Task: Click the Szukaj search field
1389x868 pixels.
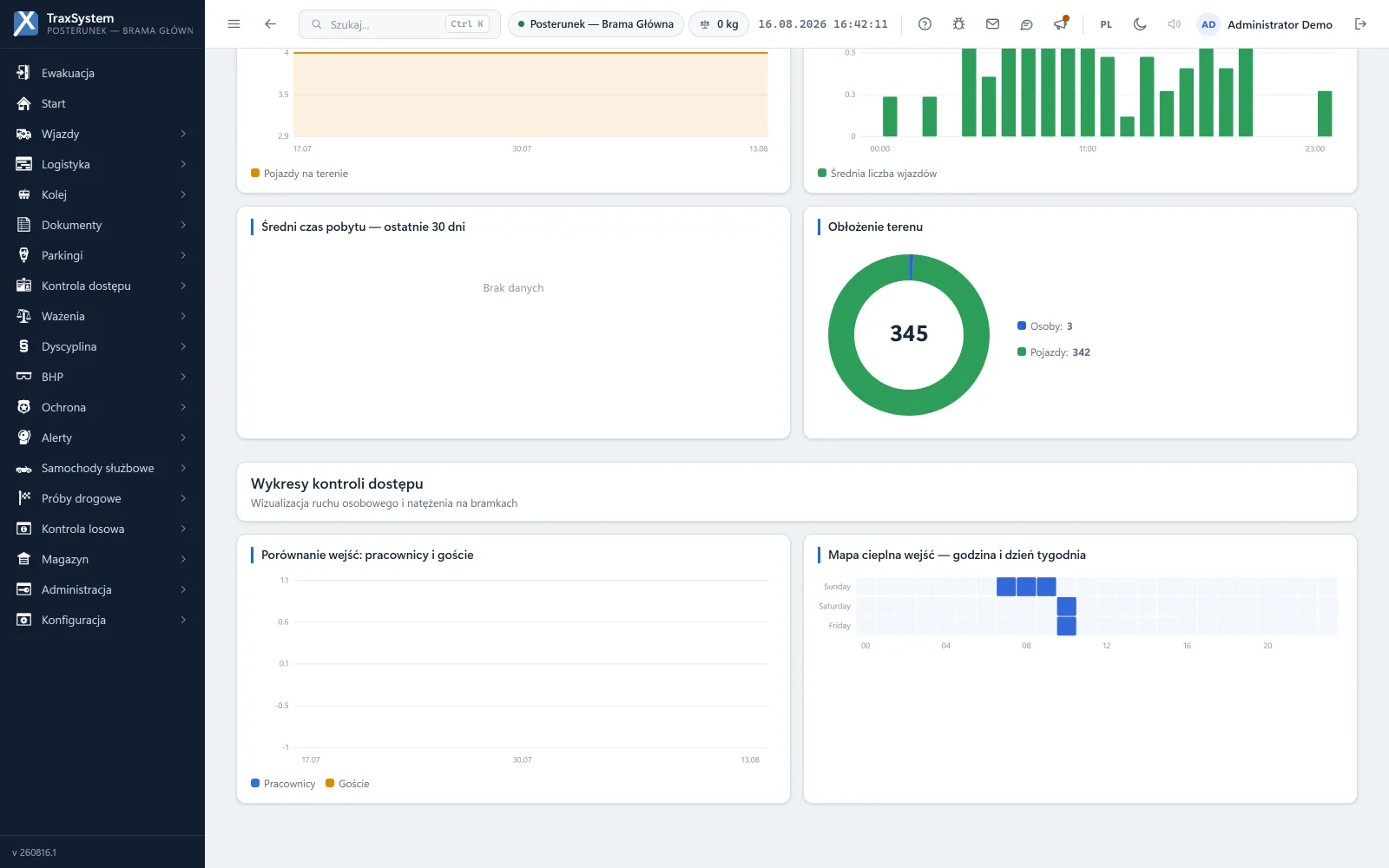Action: pyautogui.click(x=399, y=24)
